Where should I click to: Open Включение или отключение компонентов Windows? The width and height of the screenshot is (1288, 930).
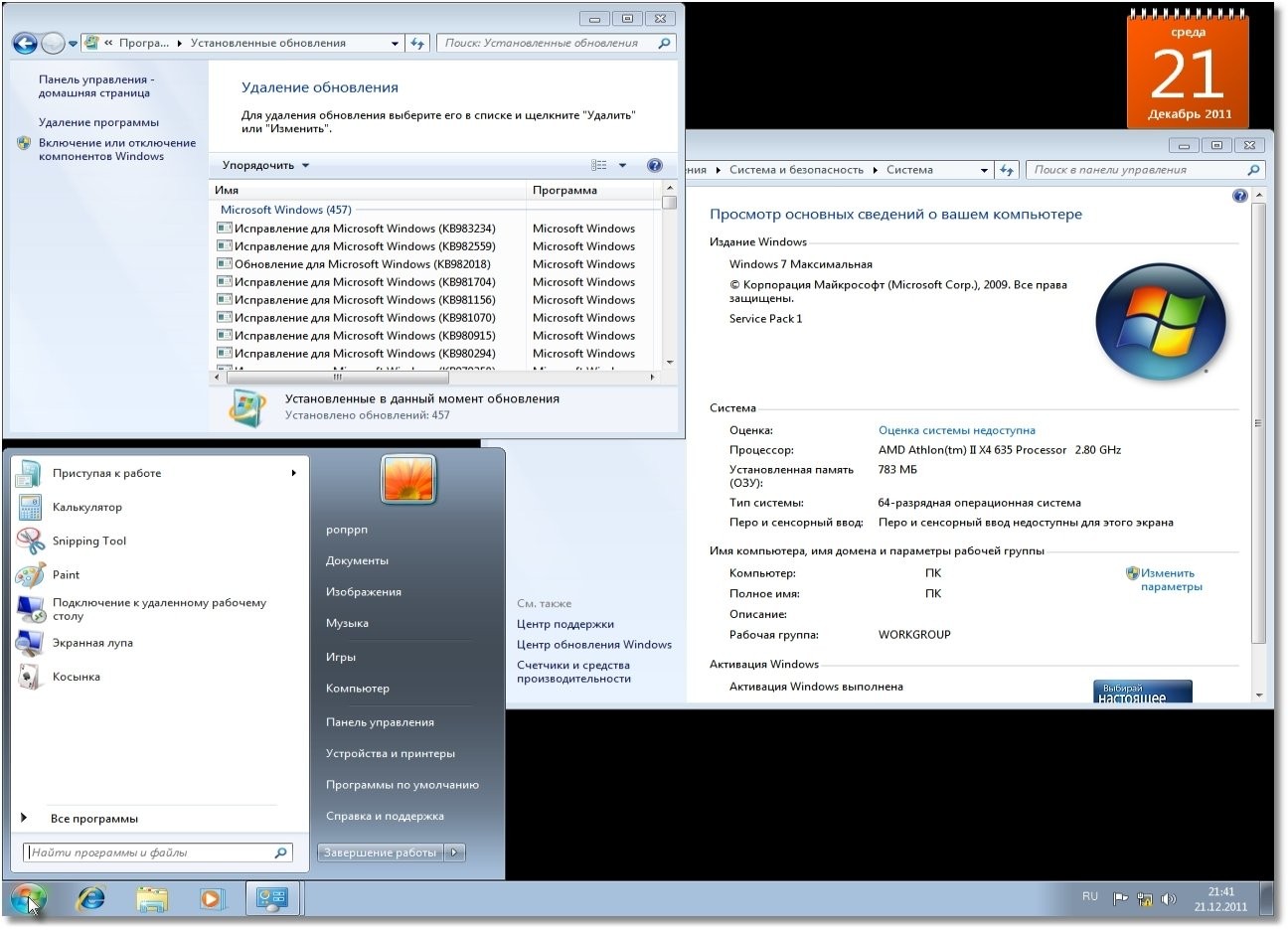point(117,149)
